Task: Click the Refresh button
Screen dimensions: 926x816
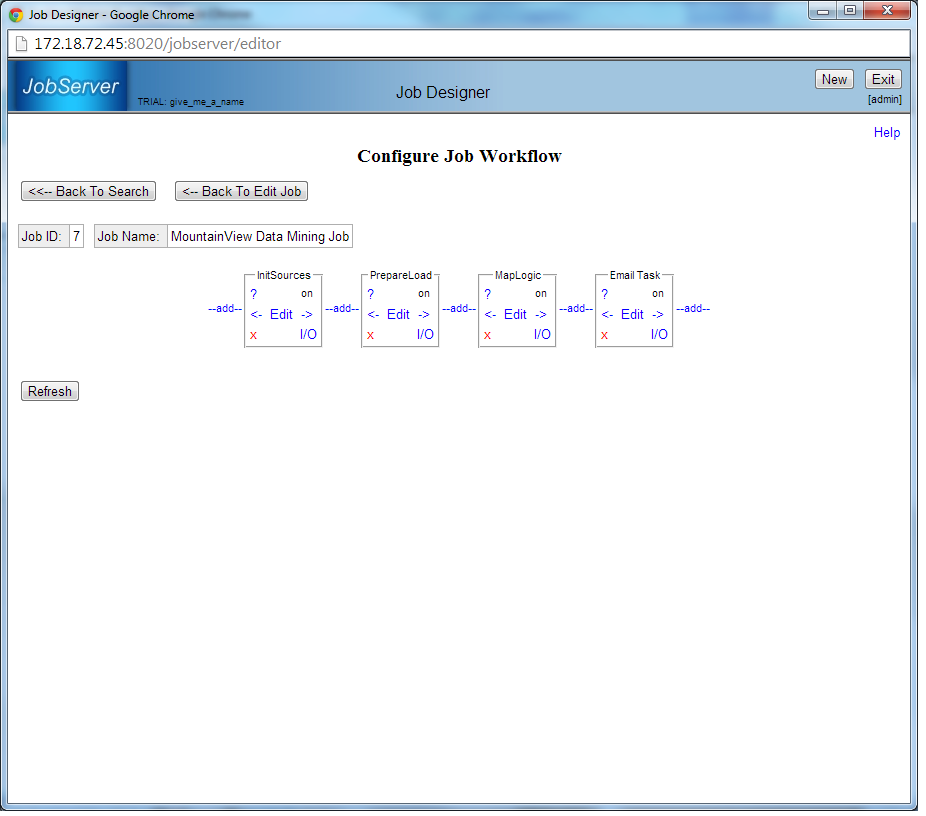Action: click(50, 392)
